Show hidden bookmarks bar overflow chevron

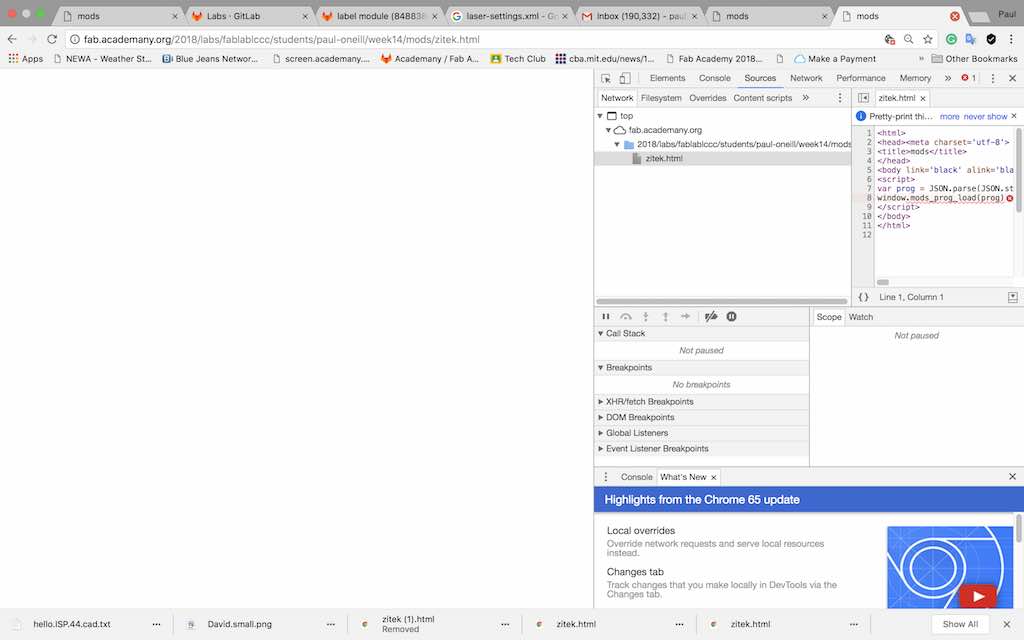coord(921,59)
